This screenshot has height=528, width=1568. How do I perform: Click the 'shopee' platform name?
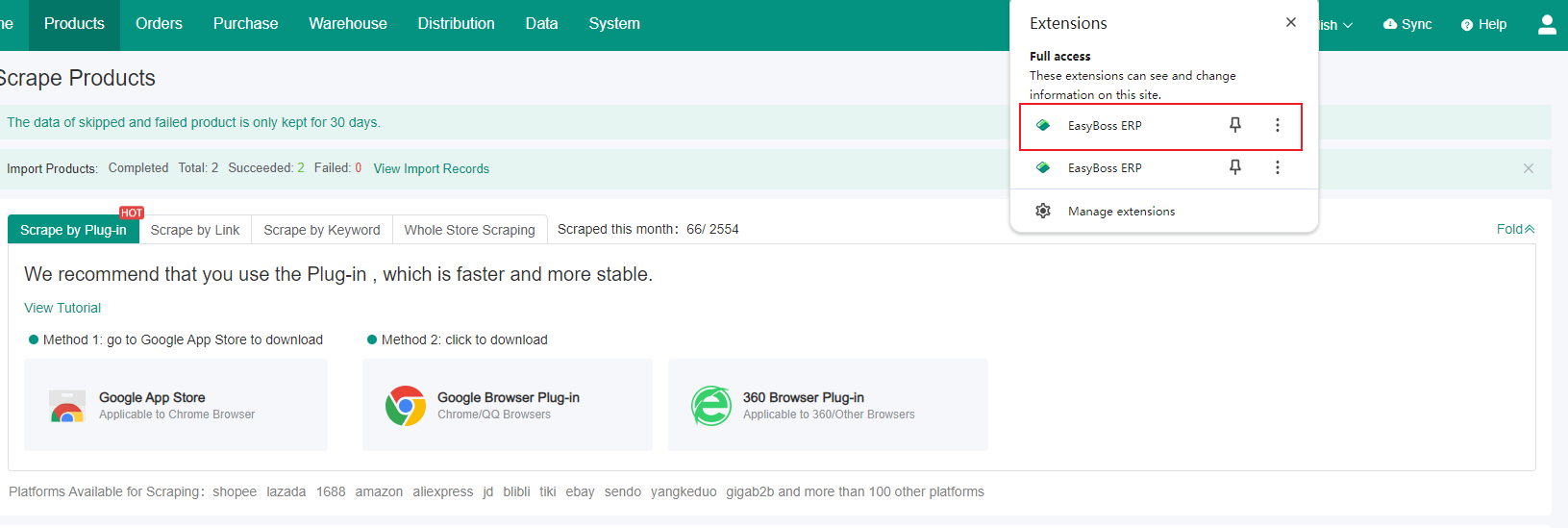[x=235, y=491]
